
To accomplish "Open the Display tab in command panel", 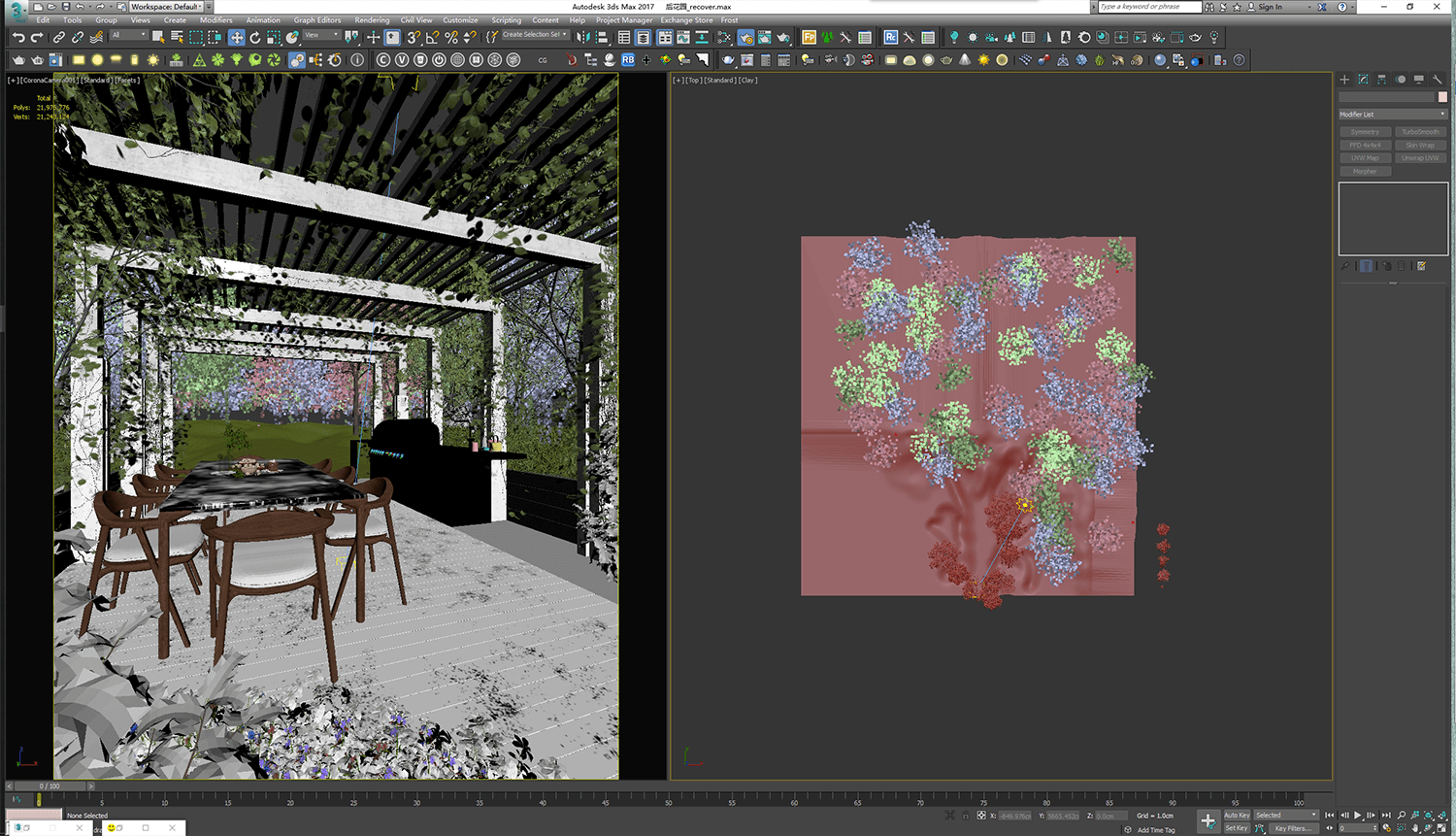I will coord(1418,80).
